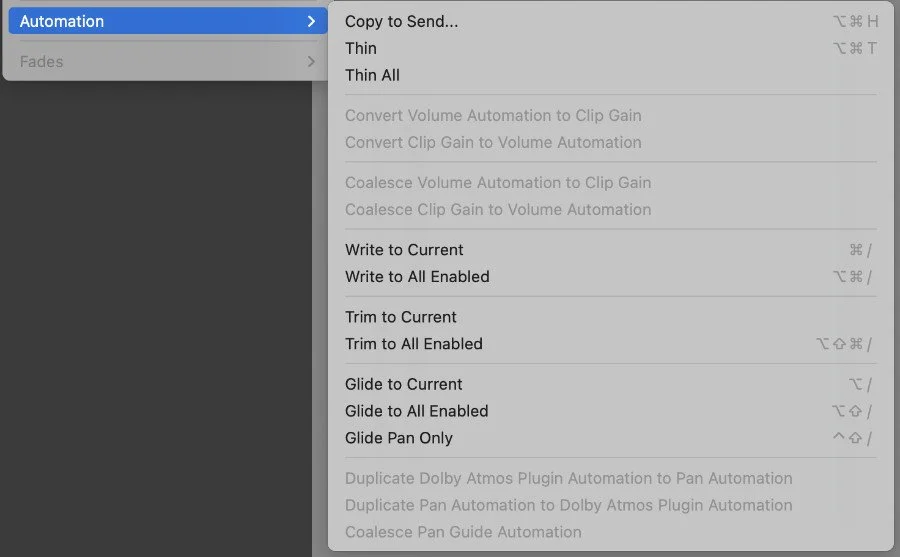The height and width of the screenshot is (557, 900).
Task: Choose Convert Volume Automation to Clip Gain
Action: (x=611, y=115)
